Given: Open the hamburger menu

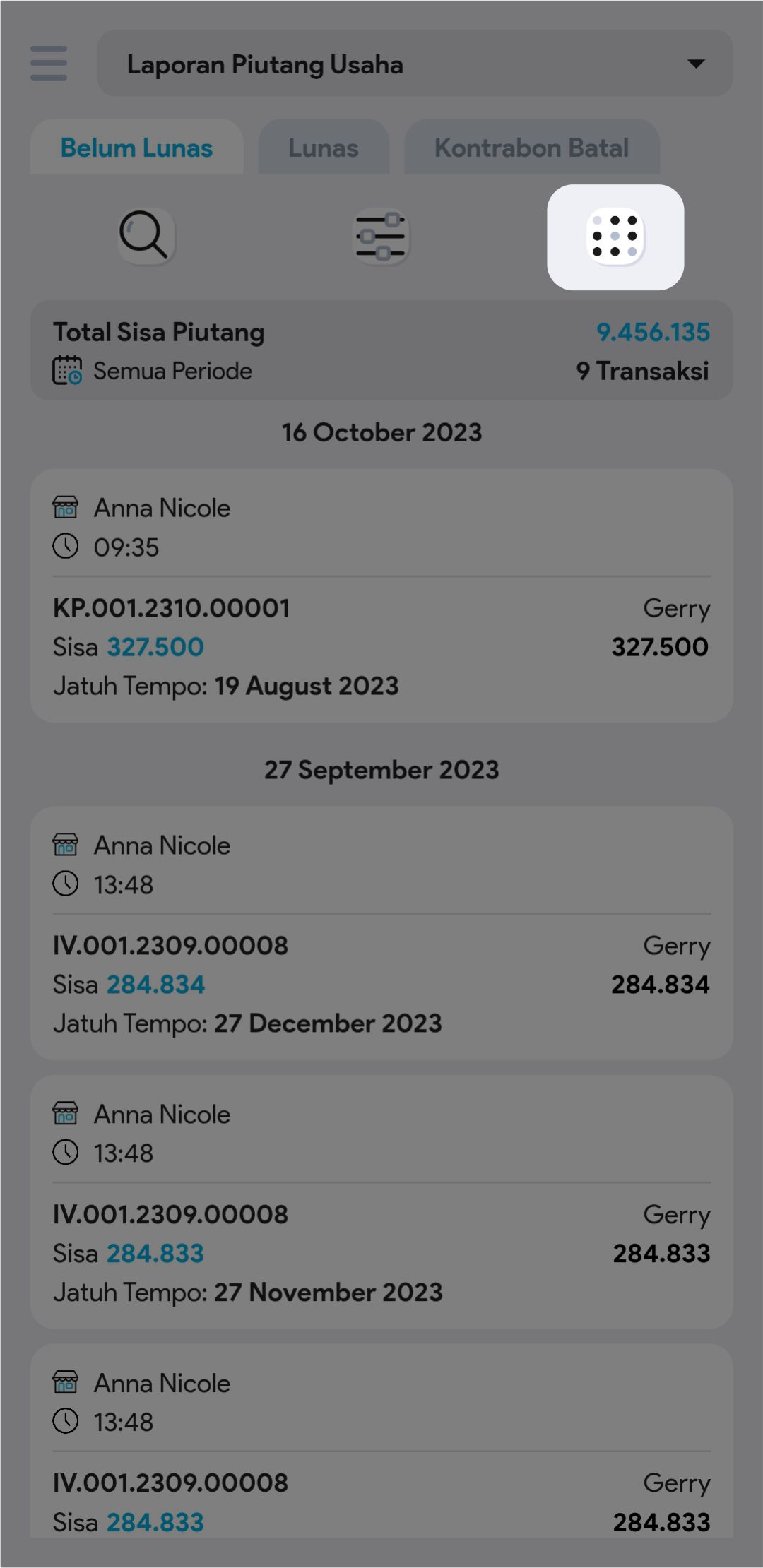Looking at the screenshot, I should tap(49, 64).
